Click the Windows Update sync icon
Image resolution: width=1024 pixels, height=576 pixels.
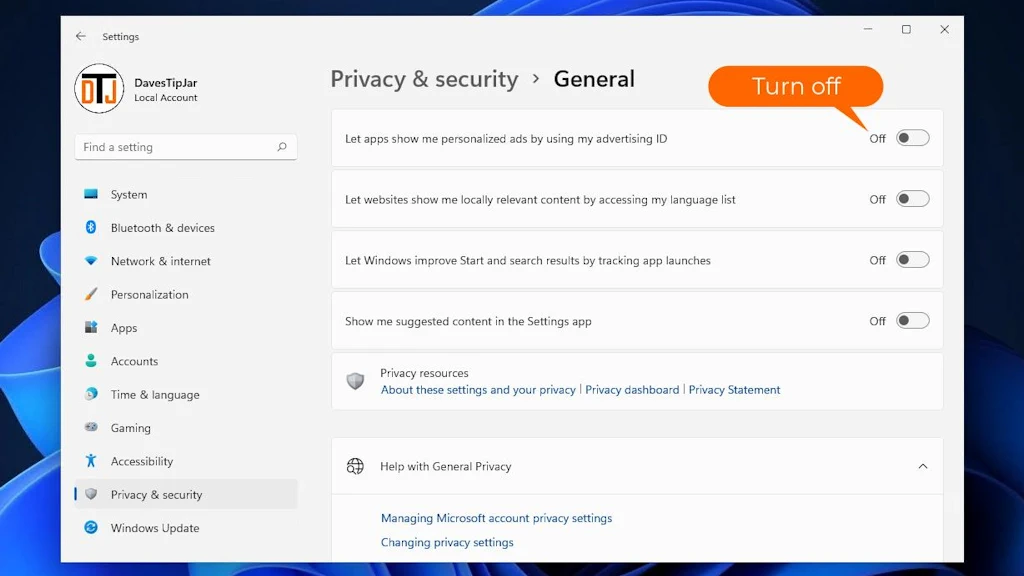tap(91, 527)
